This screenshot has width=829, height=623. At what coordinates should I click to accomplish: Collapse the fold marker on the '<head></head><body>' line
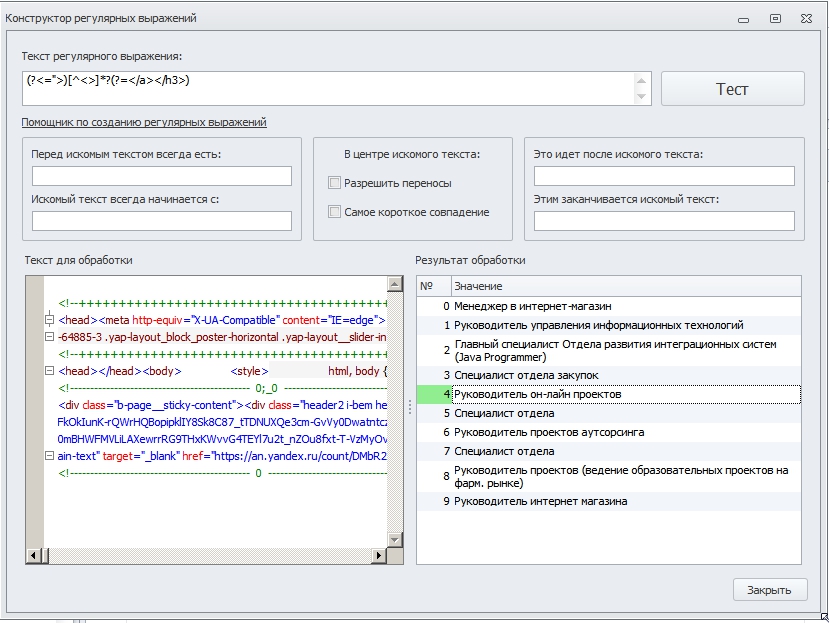point(49,371)
